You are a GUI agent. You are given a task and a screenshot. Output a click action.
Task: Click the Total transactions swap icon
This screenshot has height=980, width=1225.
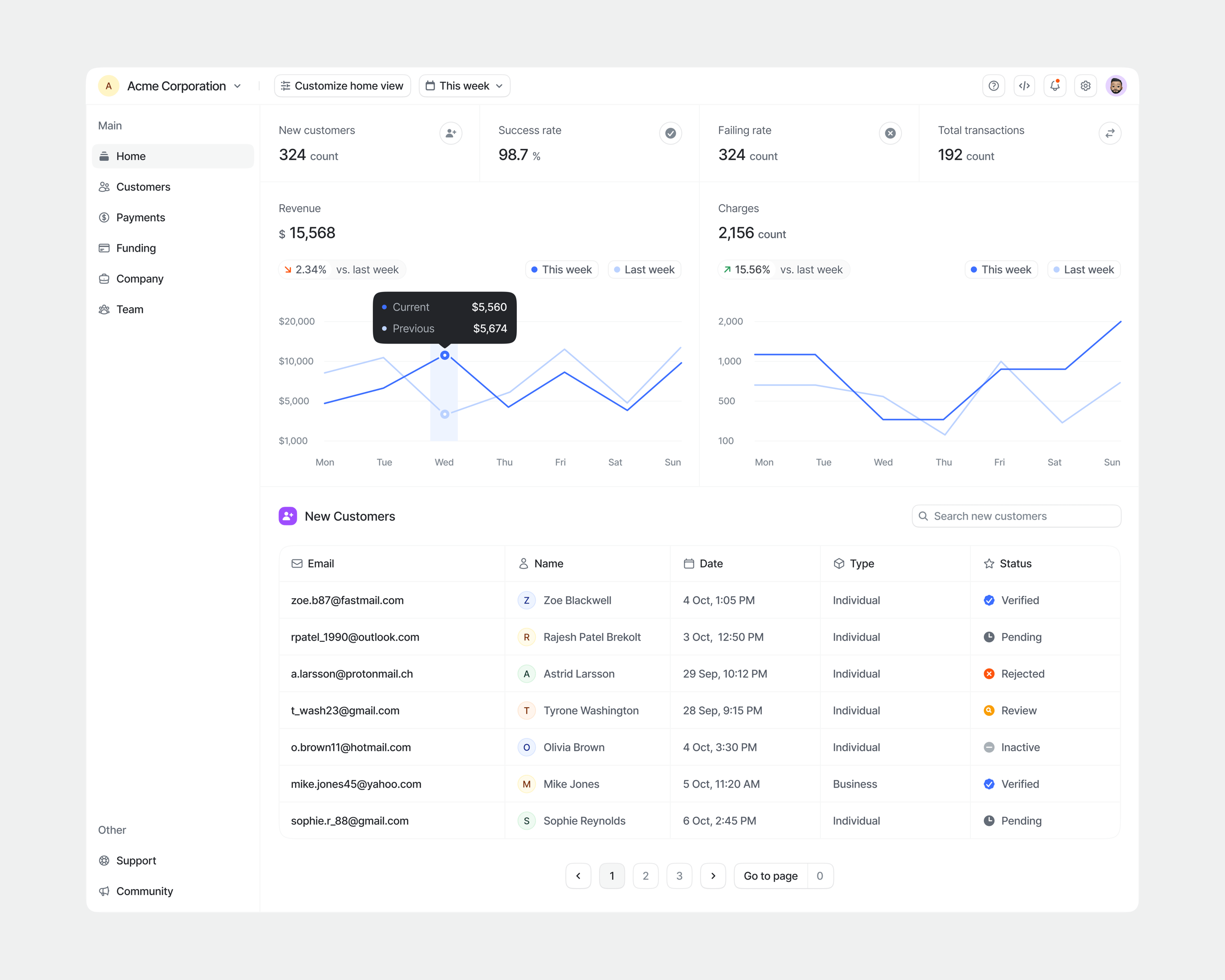1110,133
